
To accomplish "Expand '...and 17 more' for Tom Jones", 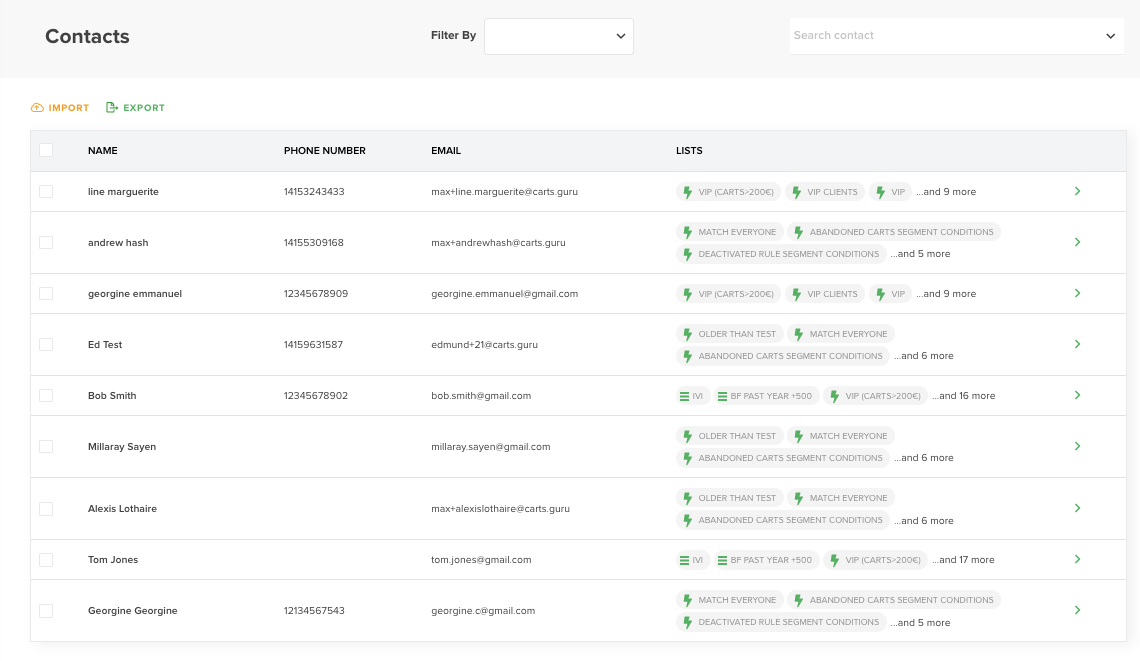I will [x=963, y=560].
